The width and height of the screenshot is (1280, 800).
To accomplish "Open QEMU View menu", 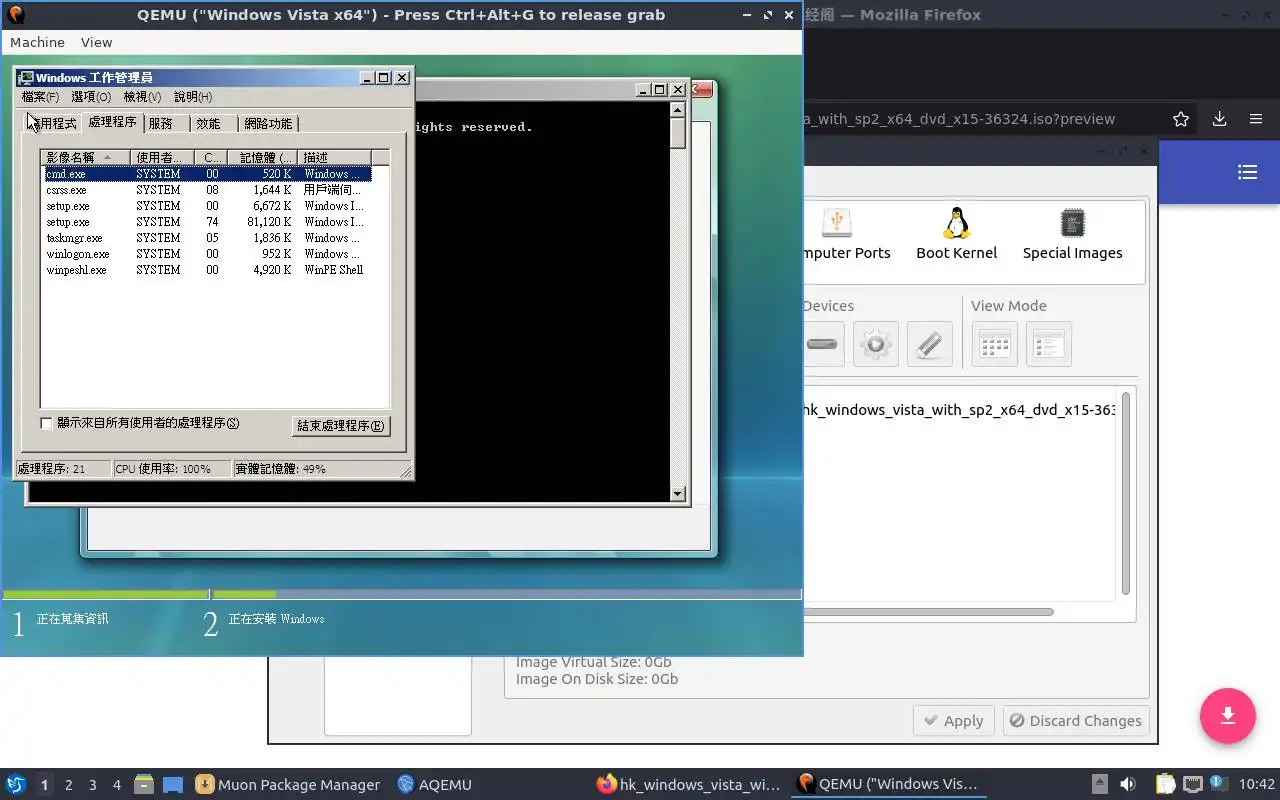I will (96, 42).
